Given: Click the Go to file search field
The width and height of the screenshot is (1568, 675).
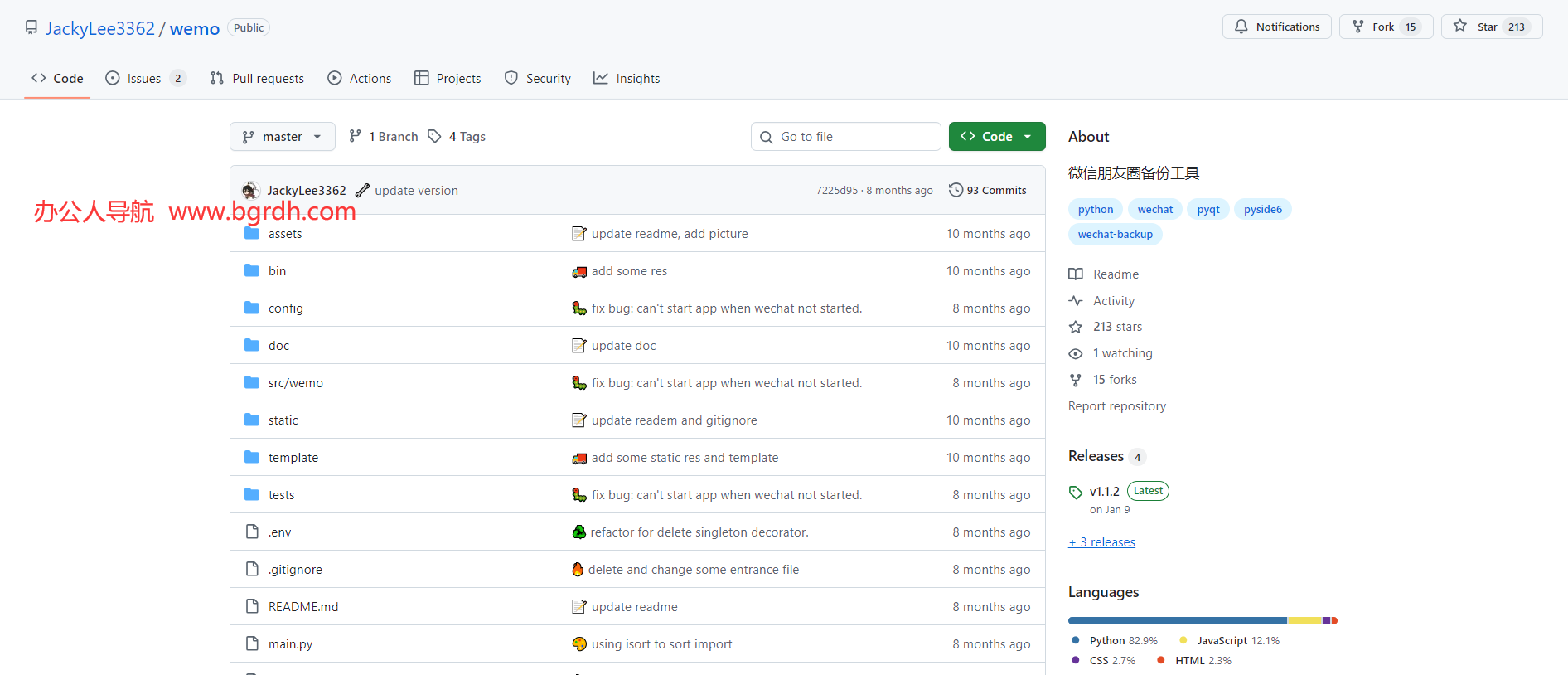Looking at the screenshot, I should (845, 137).
